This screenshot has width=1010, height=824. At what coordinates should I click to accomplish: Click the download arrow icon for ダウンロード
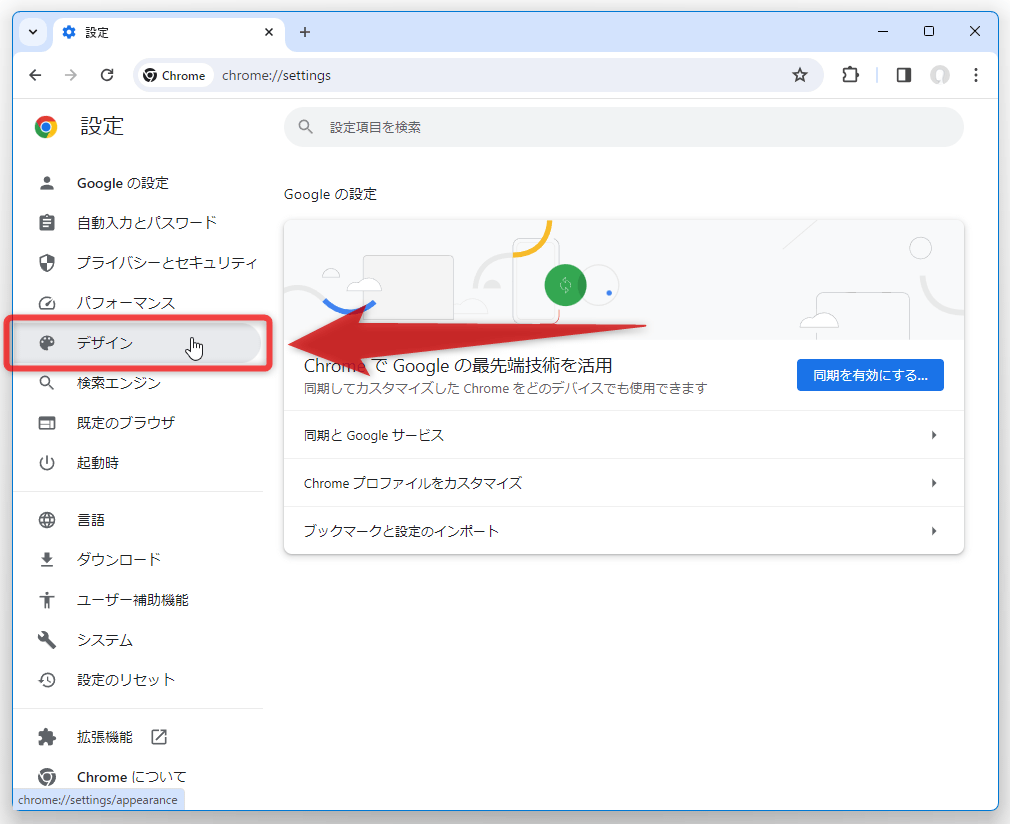click(x=47, y=560)
